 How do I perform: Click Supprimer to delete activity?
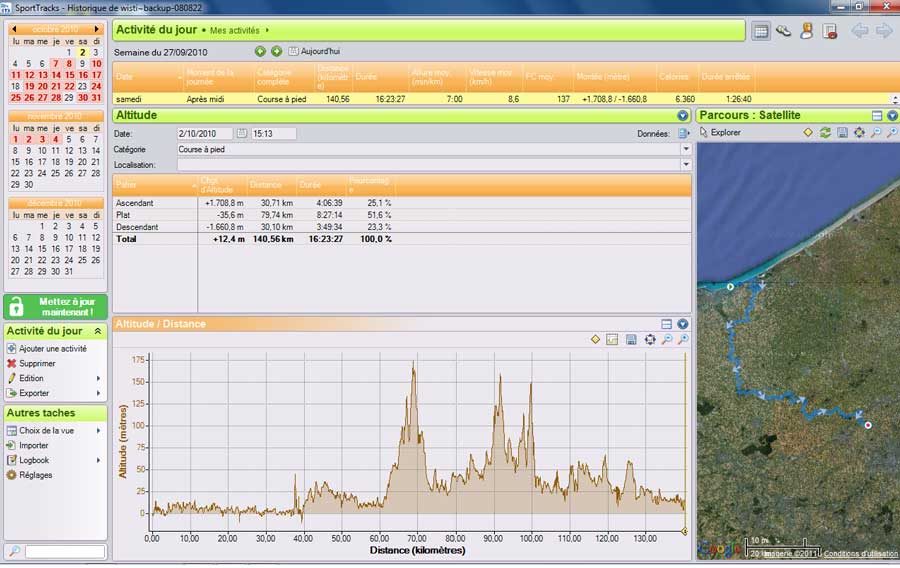click(x=37, y=364)
